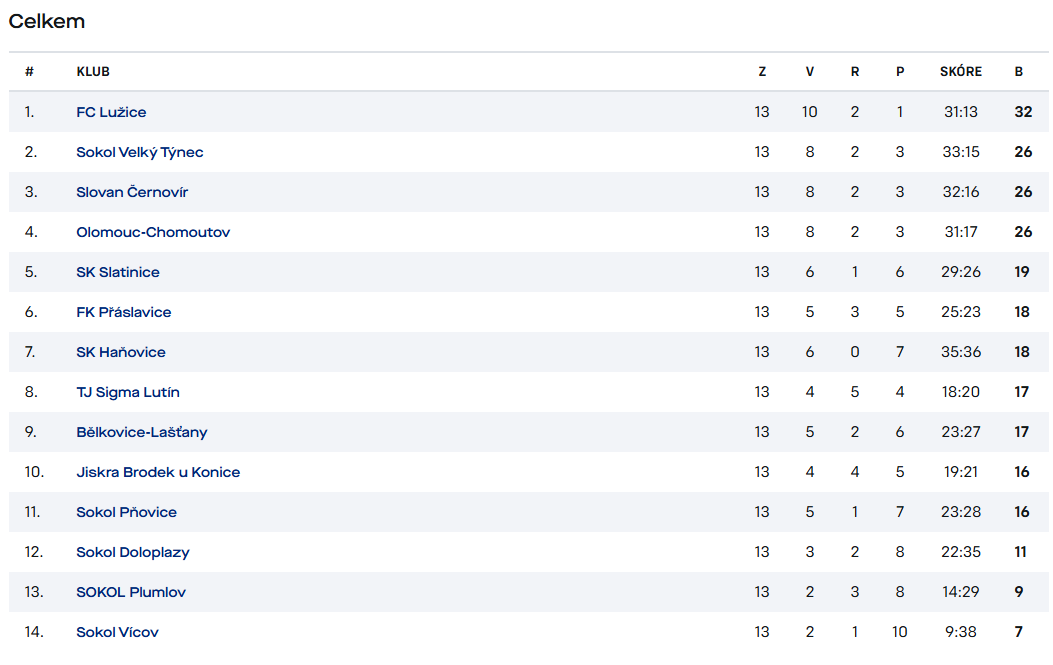1053x665 pixels.
Task: Click FC Lužice's 32 points value
Action: click(1023, 112)
